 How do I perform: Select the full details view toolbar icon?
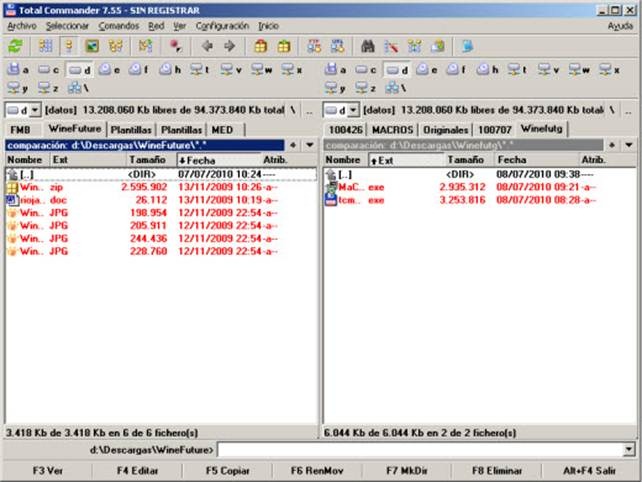click(x=69, y=46)
